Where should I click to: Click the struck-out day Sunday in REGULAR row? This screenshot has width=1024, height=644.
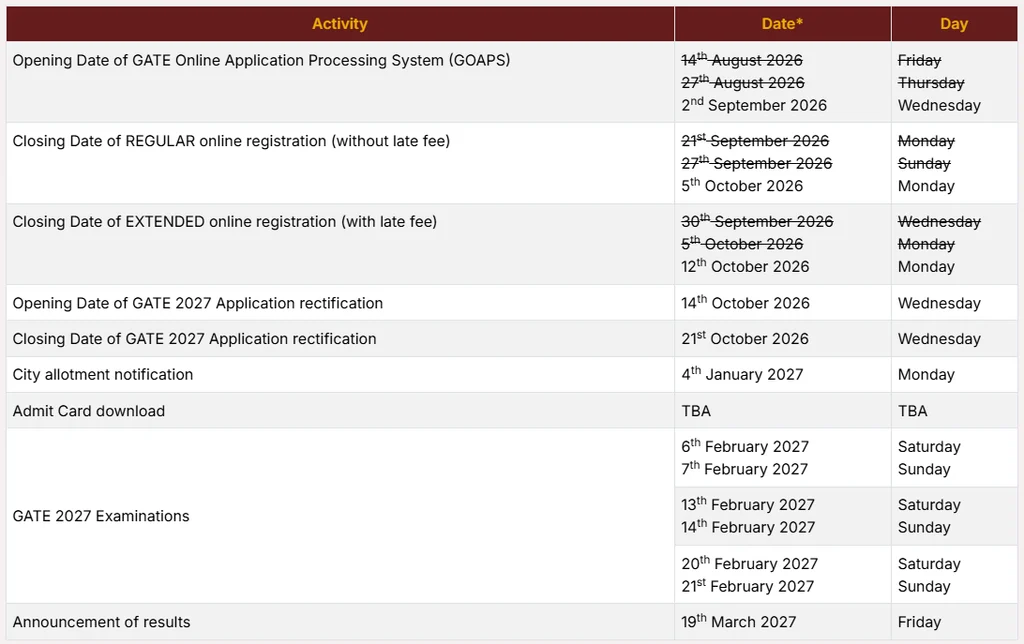click(x=924, y=163)
